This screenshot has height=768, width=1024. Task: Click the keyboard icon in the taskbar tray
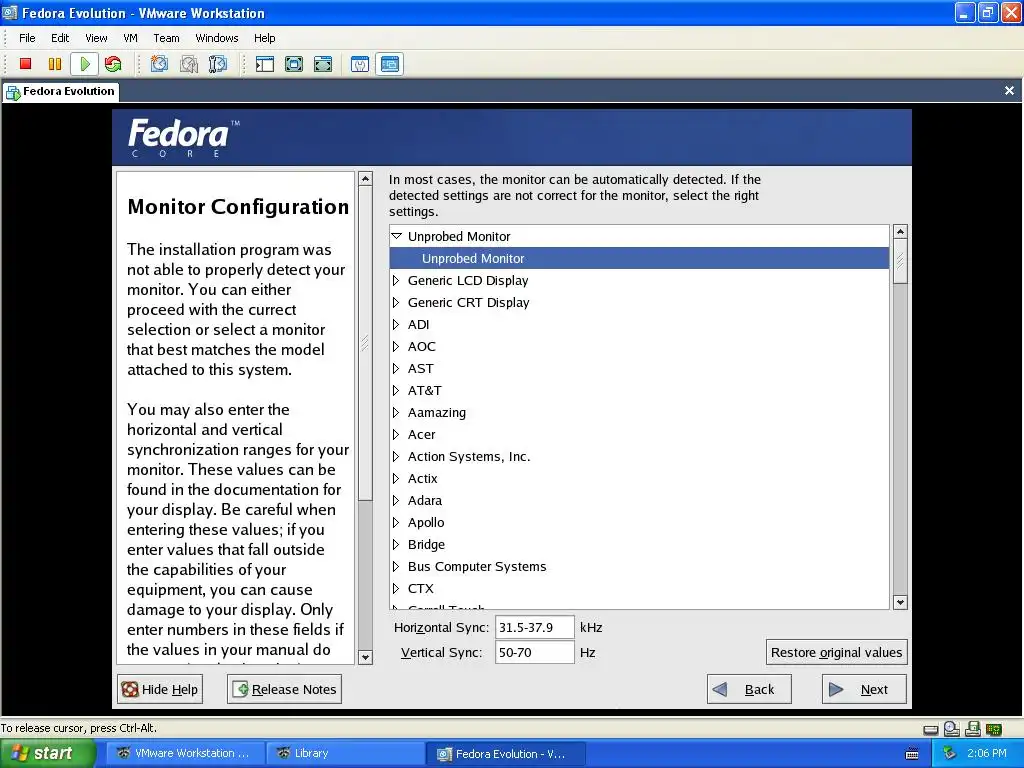tap(912, 754)
